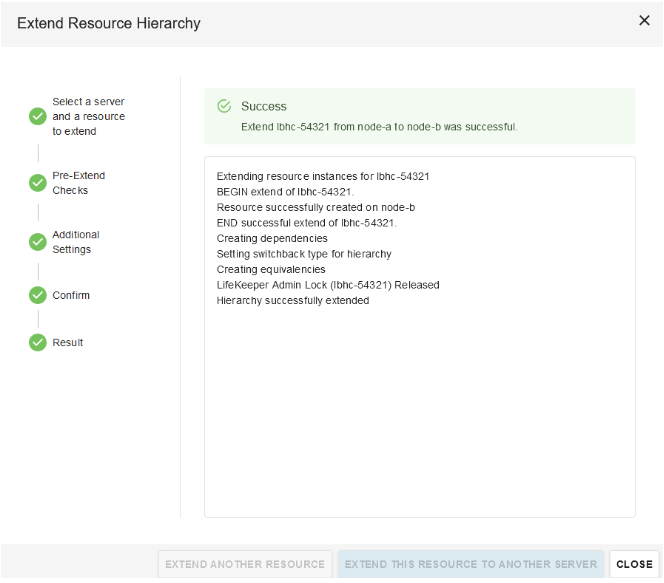This screenshot has height=583, width=664.
Task: Select the 'Select a server and a resource' step label
Action: [x=89, y=116]
